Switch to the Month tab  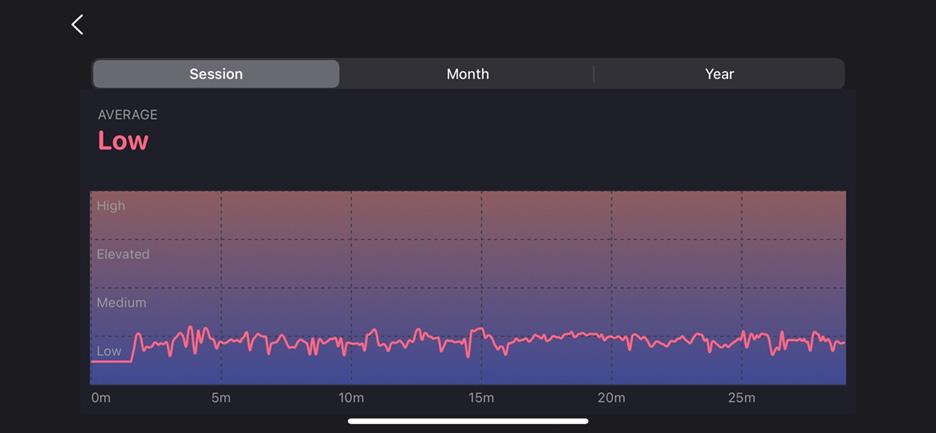pos(467,74)
